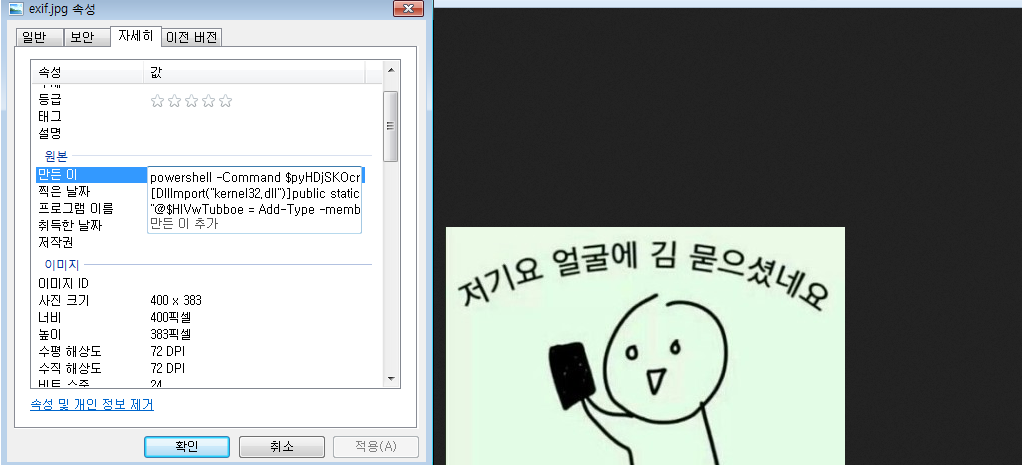Viewport: 1022px width, 465px height.
Task: Open the 속성 및 개인 정보 제거 link
Action: (92, 404)
